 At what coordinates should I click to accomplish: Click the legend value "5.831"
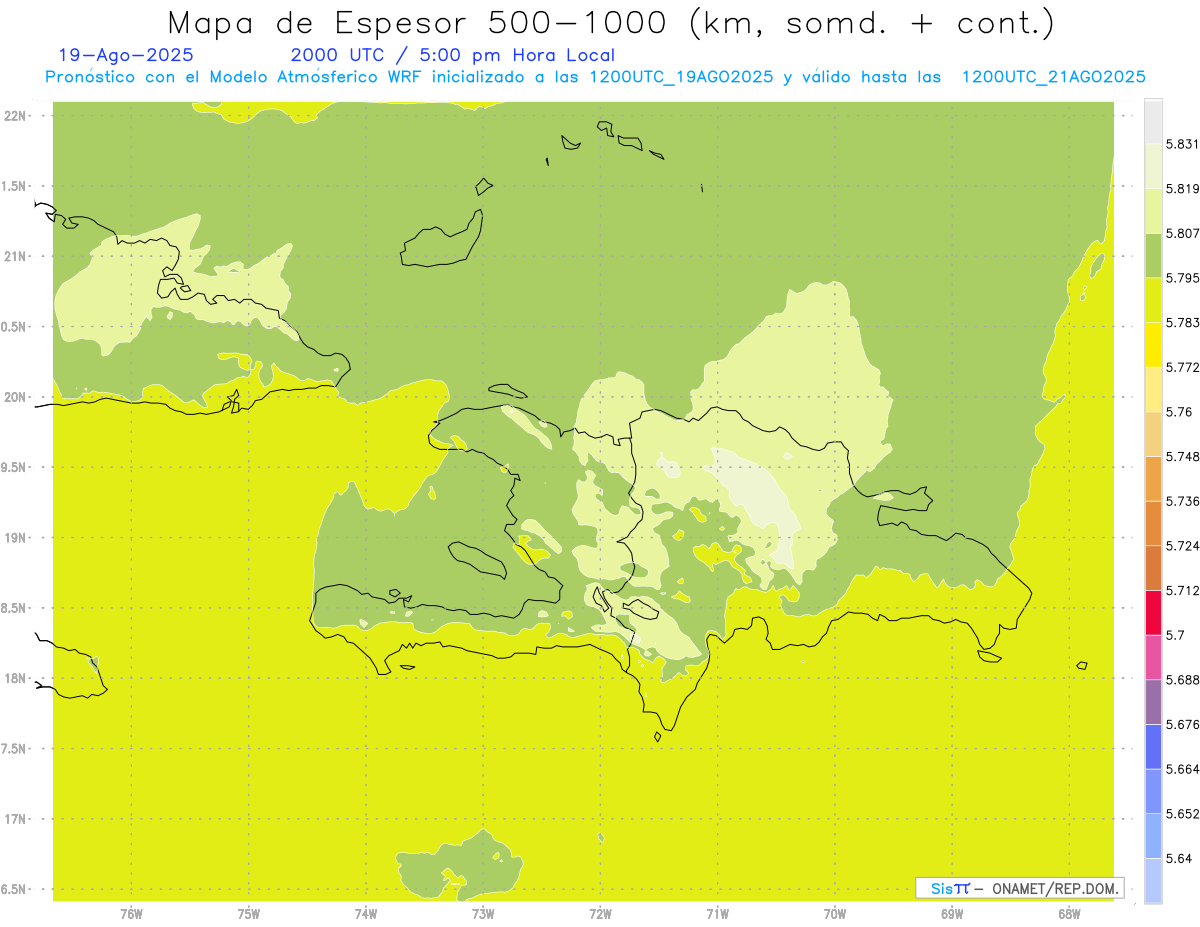(x=1182, y=144)
